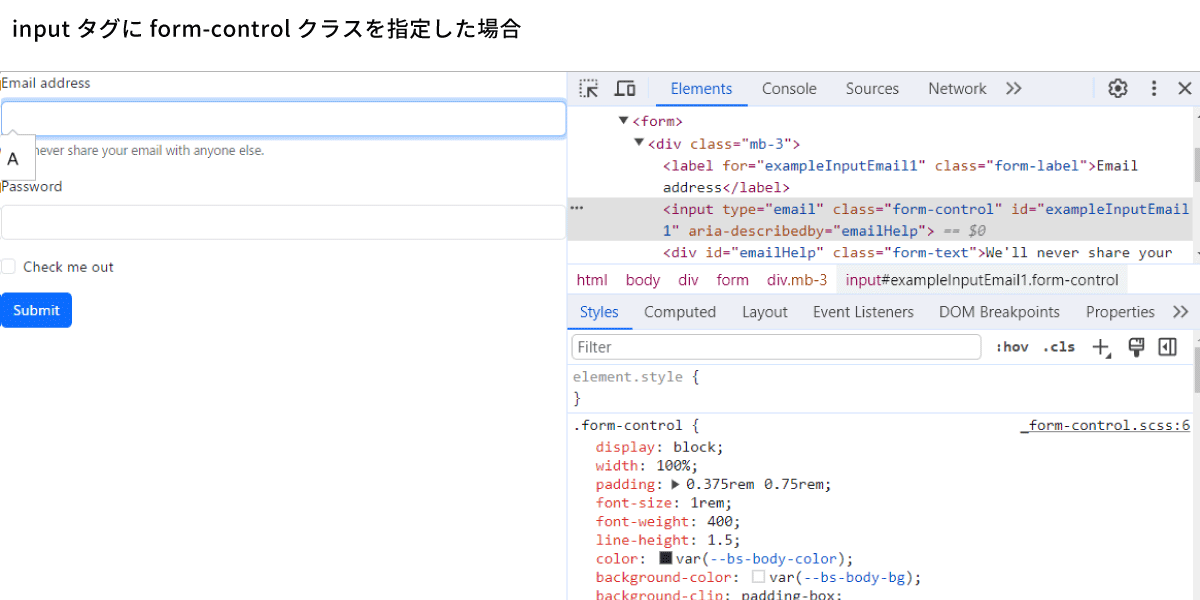Image resolution: width=1200 pixels, height=600 pixels.
Task: Toggle the .cls element classes panel
Action: click(x=1059, y=347)
